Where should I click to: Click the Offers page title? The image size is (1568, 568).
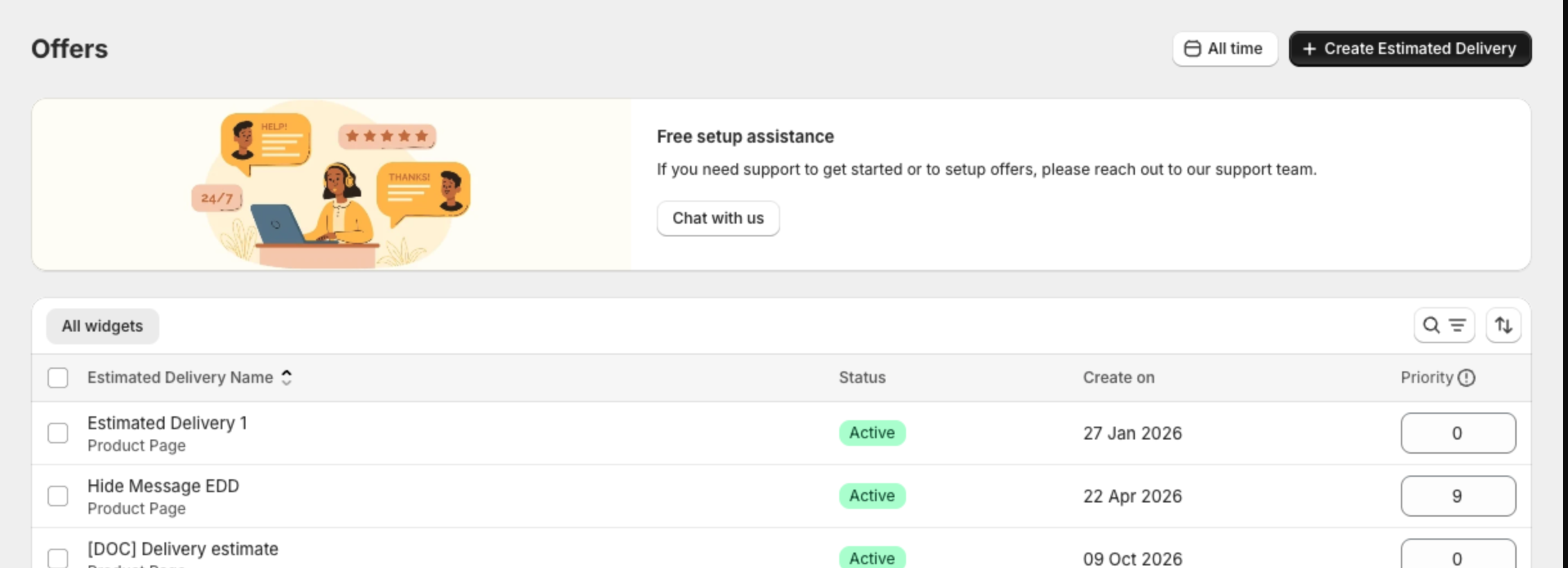[x=69, y=49]
